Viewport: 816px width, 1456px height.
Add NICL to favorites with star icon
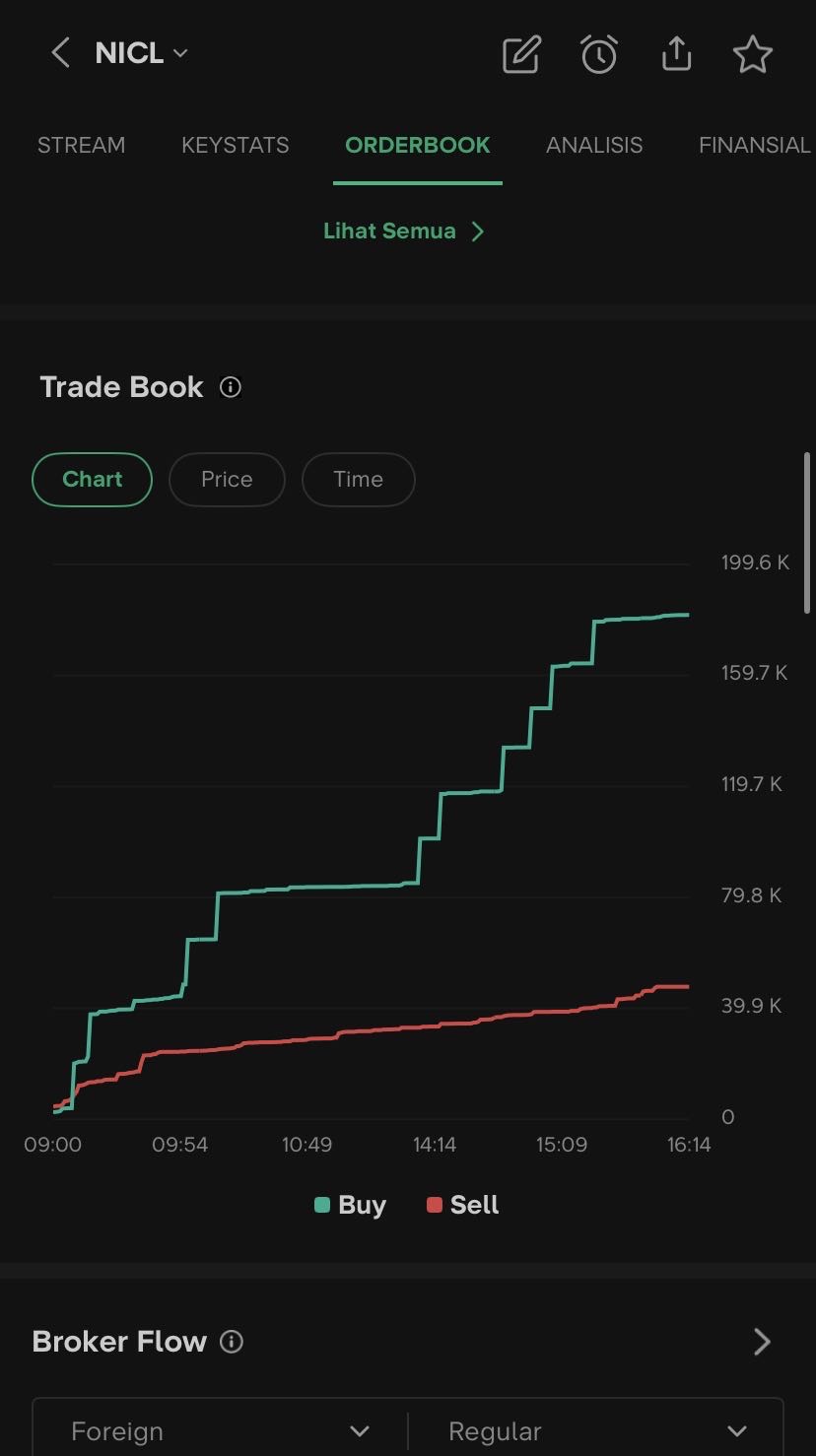[753, 54]
